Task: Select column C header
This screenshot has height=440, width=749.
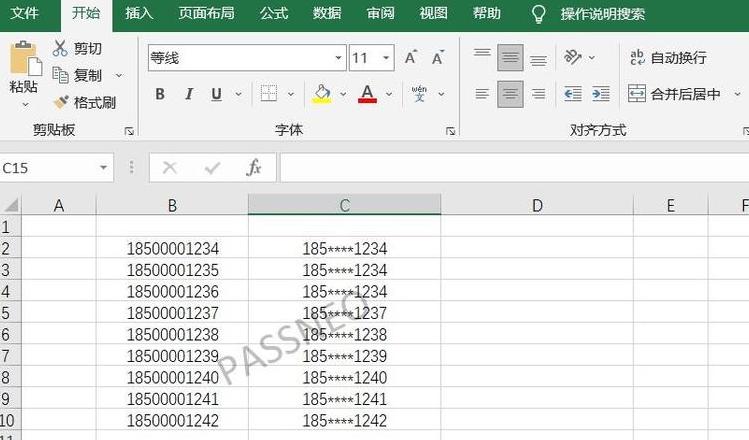Action: pos(344,205)
